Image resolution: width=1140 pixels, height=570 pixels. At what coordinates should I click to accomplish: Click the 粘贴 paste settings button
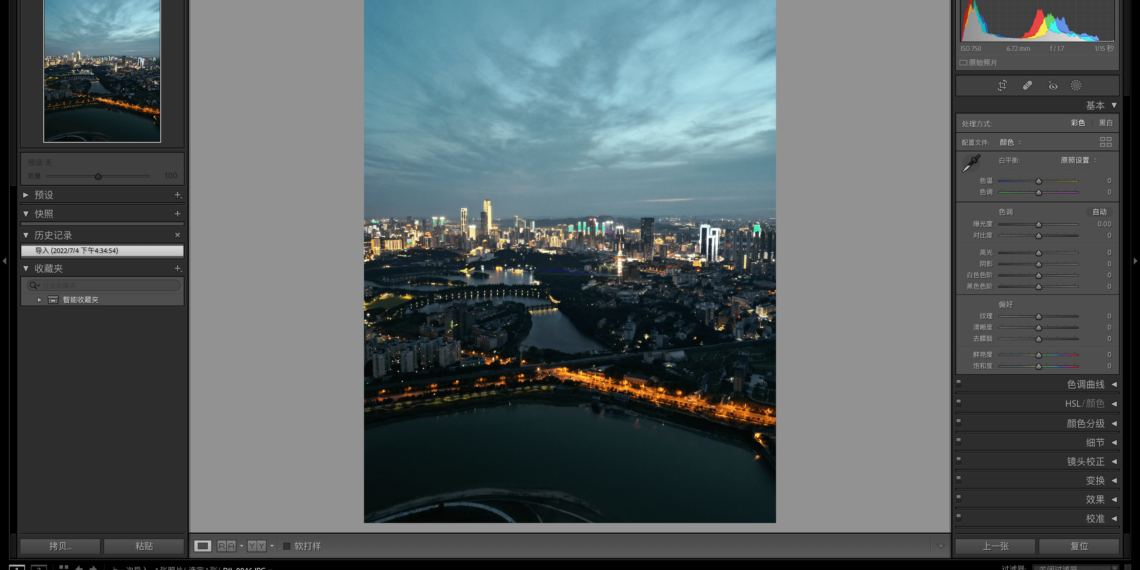(144, 546)
